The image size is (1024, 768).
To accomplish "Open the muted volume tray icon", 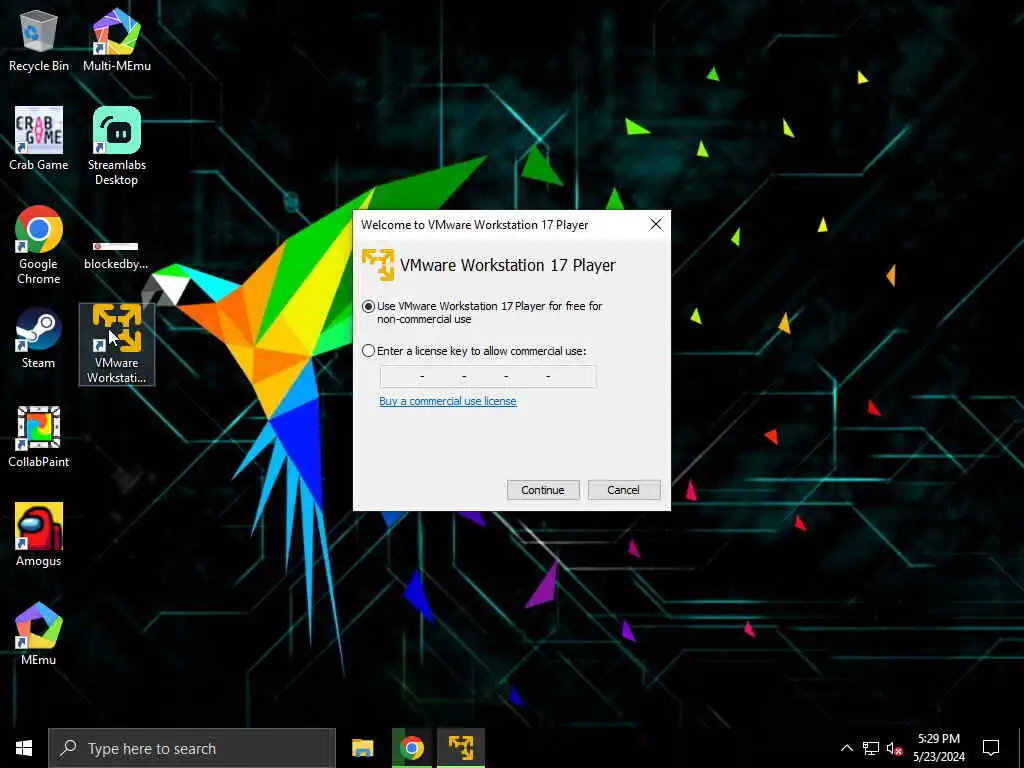I will 894,748.
